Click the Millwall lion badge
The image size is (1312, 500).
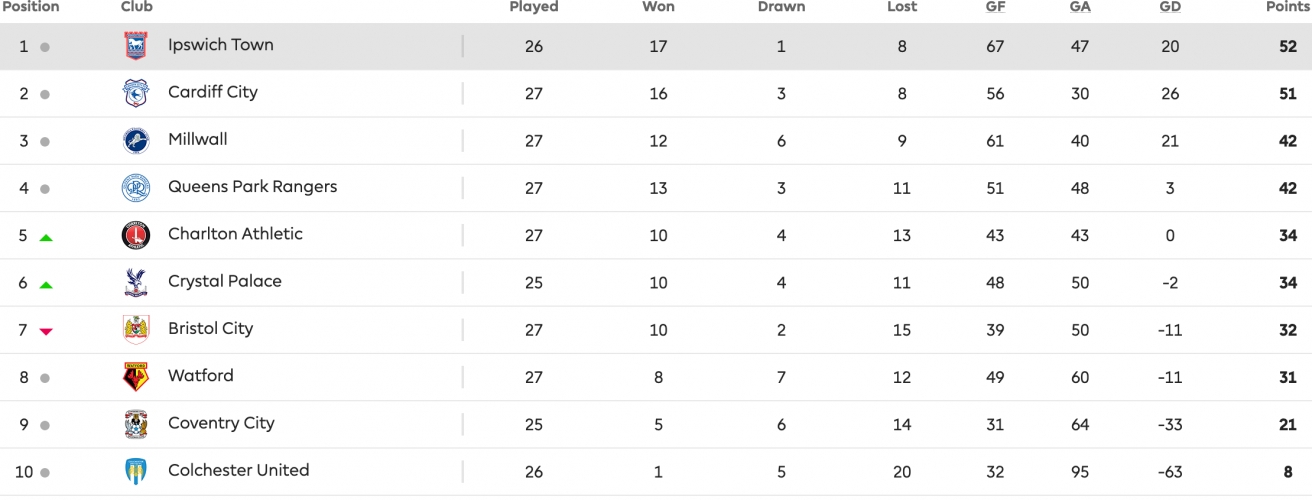[x=136, y=140]
